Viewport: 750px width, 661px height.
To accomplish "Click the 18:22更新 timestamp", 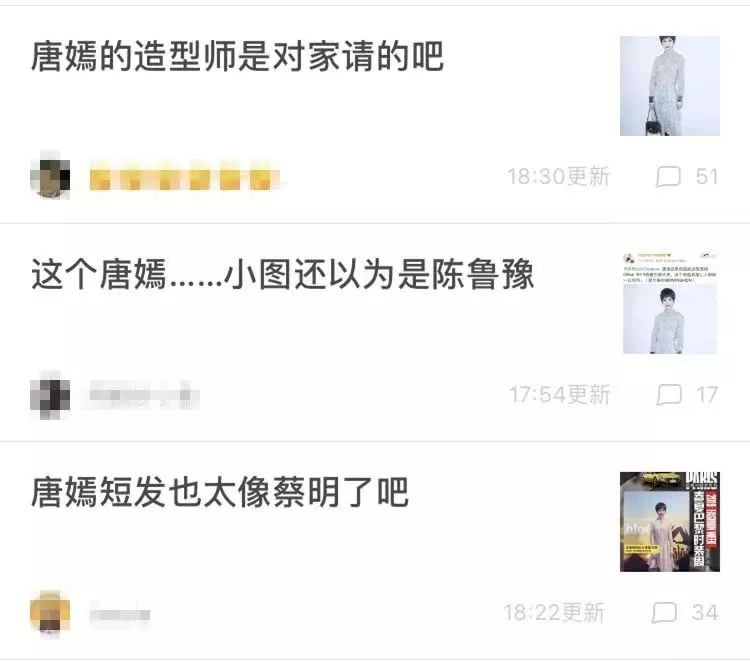I will (x=554, y=613).
